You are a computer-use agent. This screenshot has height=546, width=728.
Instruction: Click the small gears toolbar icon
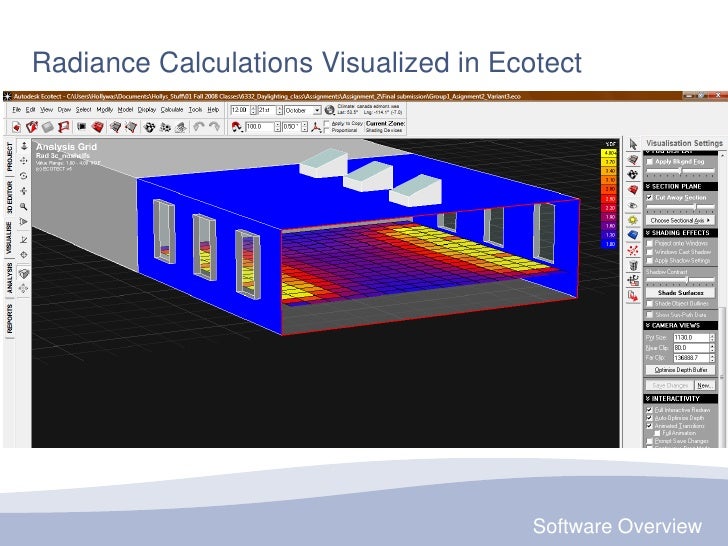pyautogui.click(x=165, y=127)
